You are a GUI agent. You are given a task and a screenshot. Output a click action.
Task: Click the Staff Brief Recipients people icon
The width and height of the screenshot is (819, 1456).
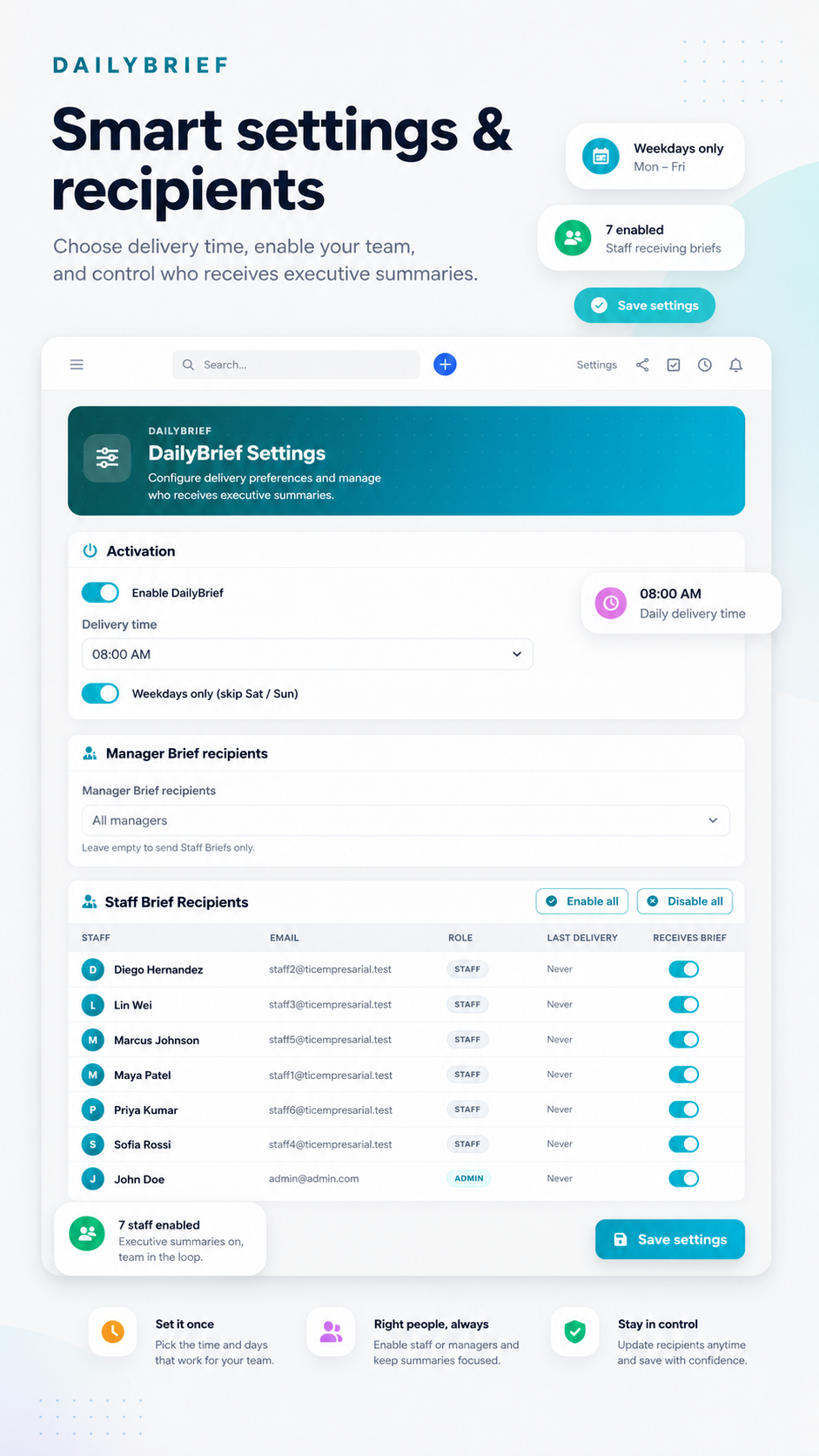pyautogui.click(x=90, y=902)
